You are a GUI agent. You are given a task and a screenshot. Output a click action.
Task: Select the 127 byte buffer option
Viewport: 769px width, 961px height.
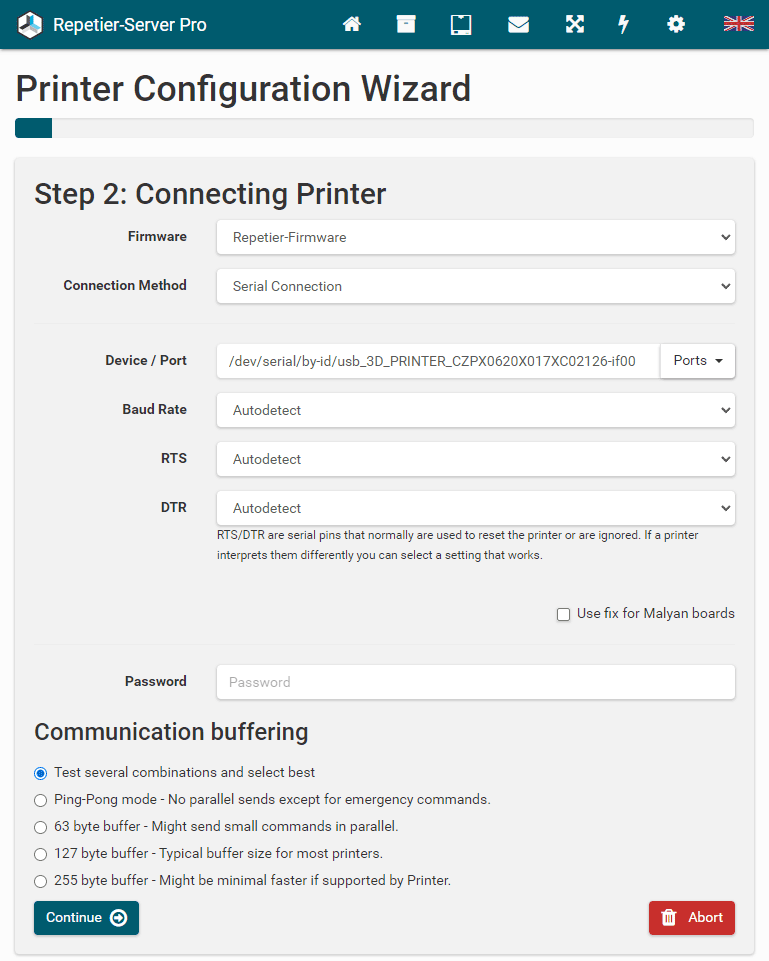(x=41, y=854)
